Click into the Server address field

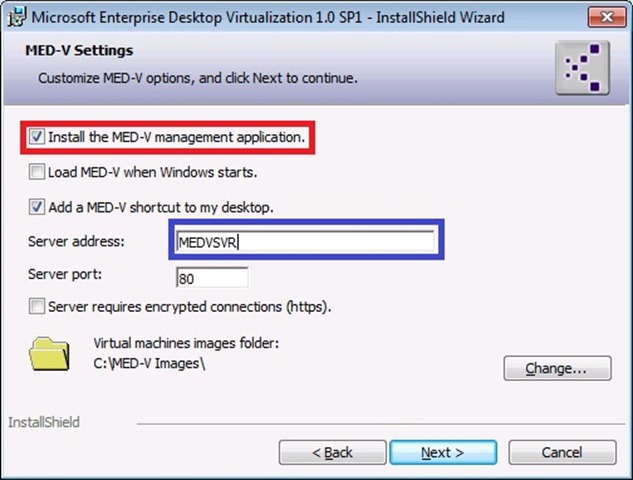(305, 242)
